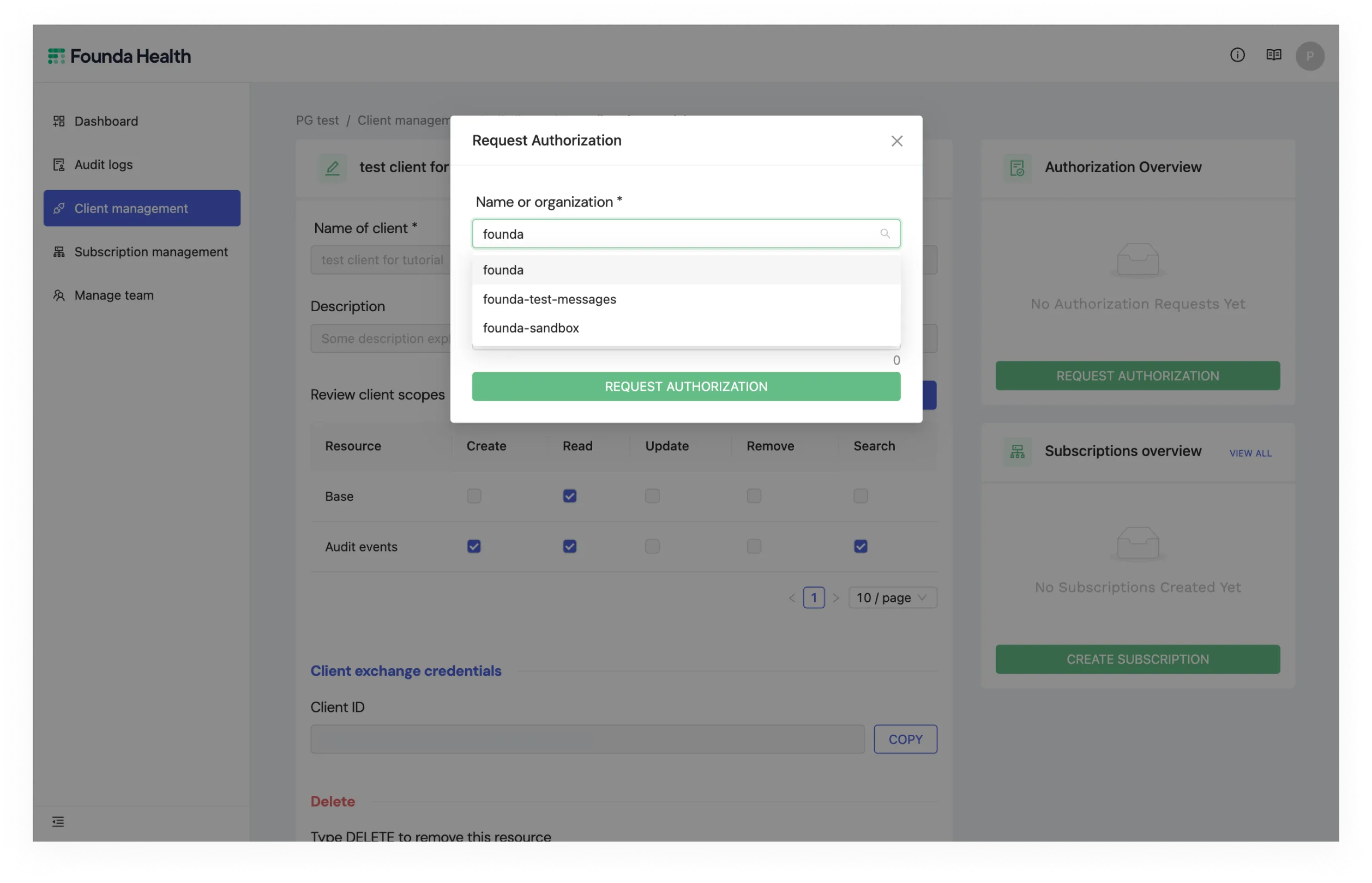Click the Client ID text field
This screenshot has height=883, width=1372.
[587, 740]
